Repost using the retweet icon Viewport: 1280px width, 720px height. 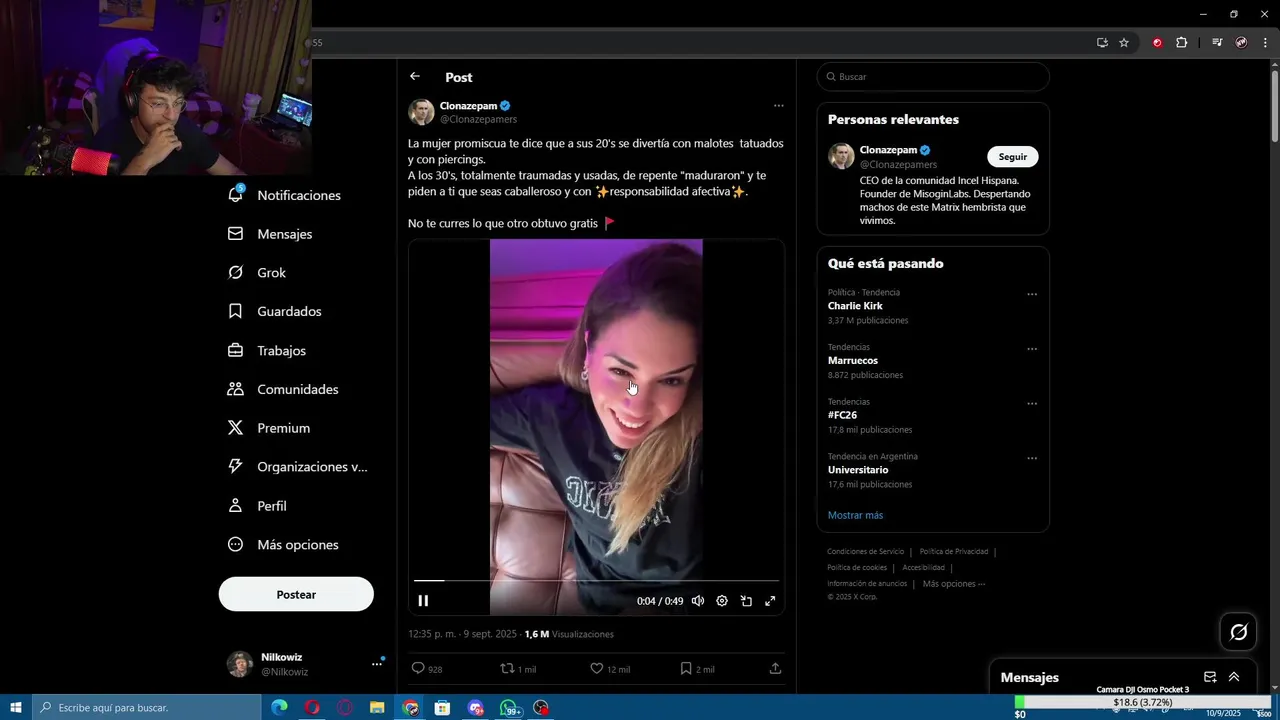click(507, 668)
